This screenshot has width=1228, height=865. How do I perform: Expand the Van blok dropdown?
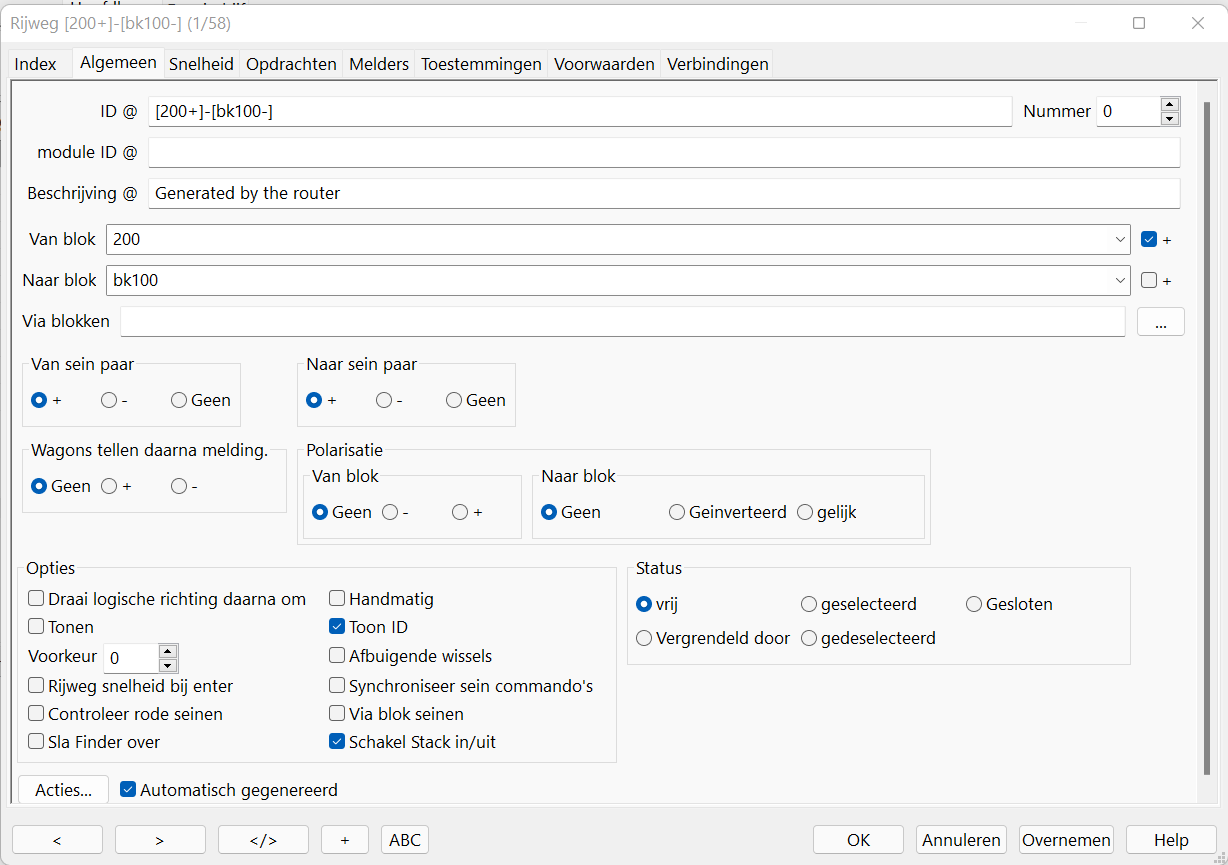(1120, 240)
